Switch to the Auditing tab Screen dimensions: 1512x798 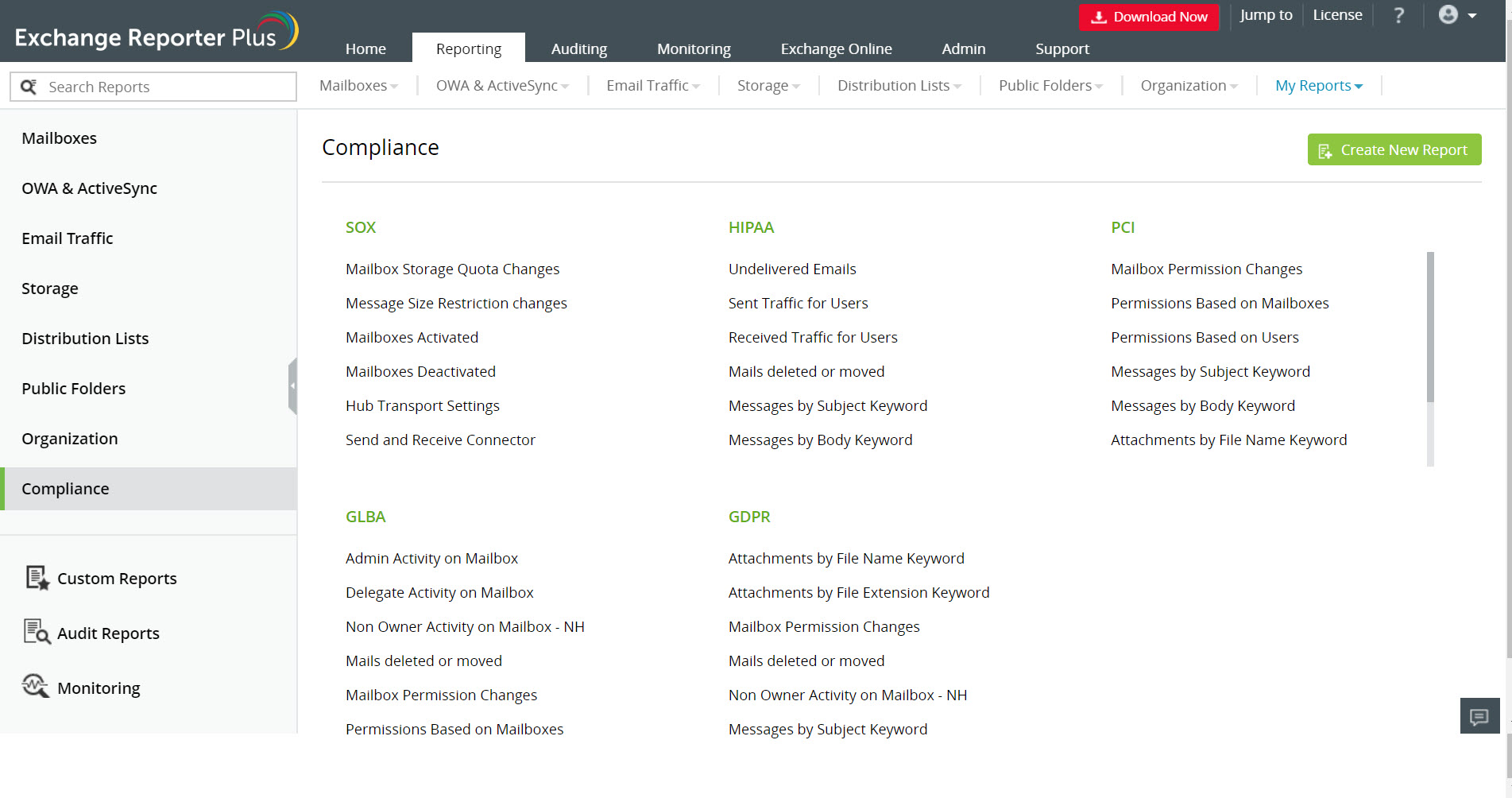pos(579,48)
